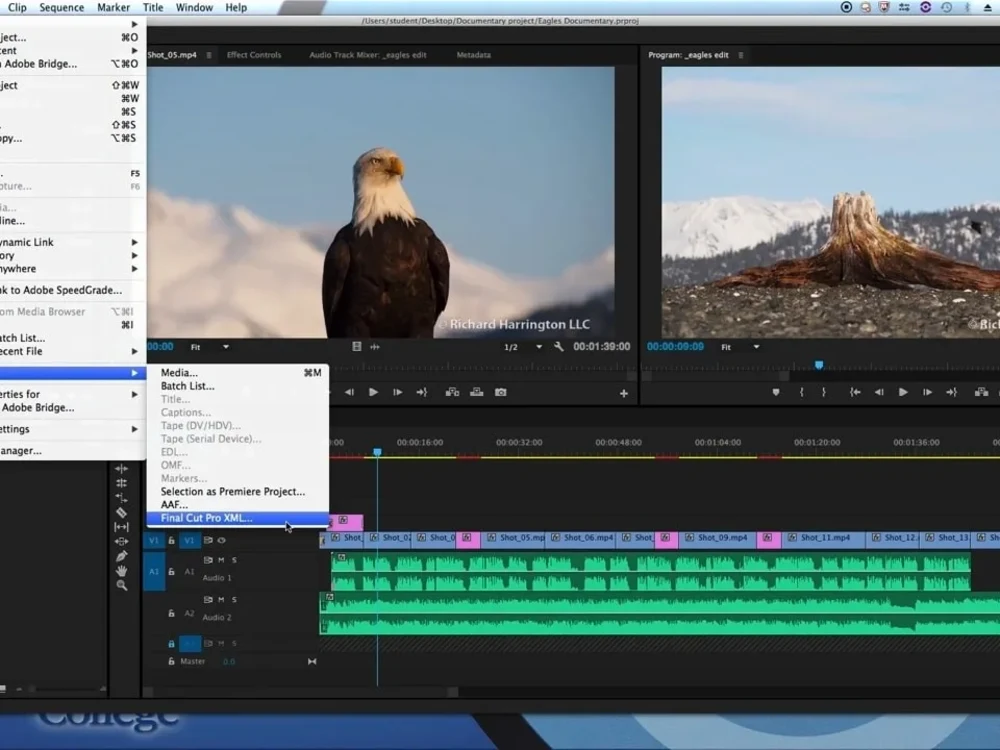Image resolution: width=1000 pixels, height=750 pixels.
Task: Choose Selection as Premiere Project...
Action: [238, 492]
